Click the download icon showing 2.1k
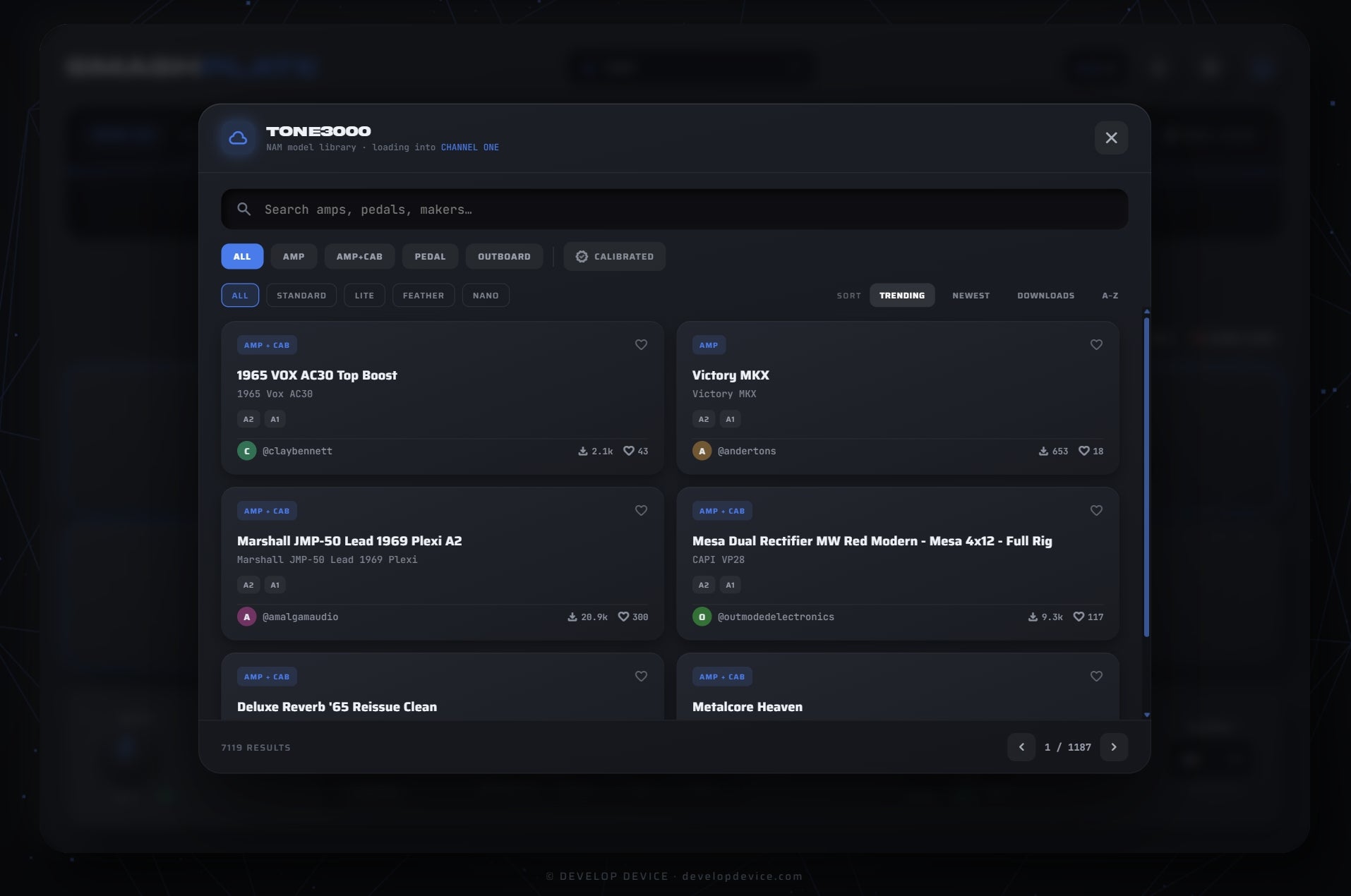Image resolution: width=1351 pixels, height=896 pixels. pyautogui.click(x=583, y=451)
